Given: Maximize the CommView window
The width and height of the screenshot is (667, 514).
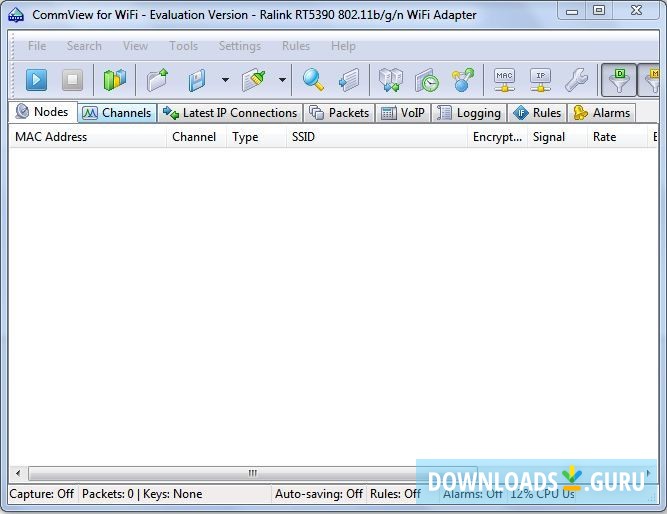Looking at the screenshot, I should click(599, 11).
